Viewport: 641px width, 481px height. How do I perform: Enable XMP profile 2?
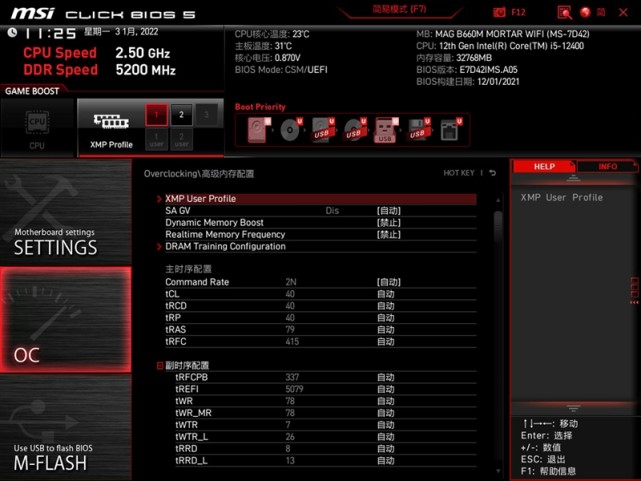[x=182, y=115]
